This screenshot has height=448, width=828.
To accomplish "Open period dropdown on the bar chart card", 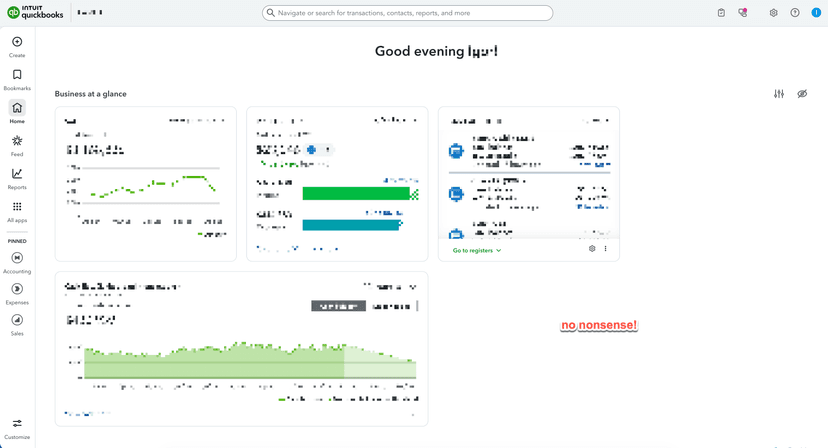I will pos(396,120).
